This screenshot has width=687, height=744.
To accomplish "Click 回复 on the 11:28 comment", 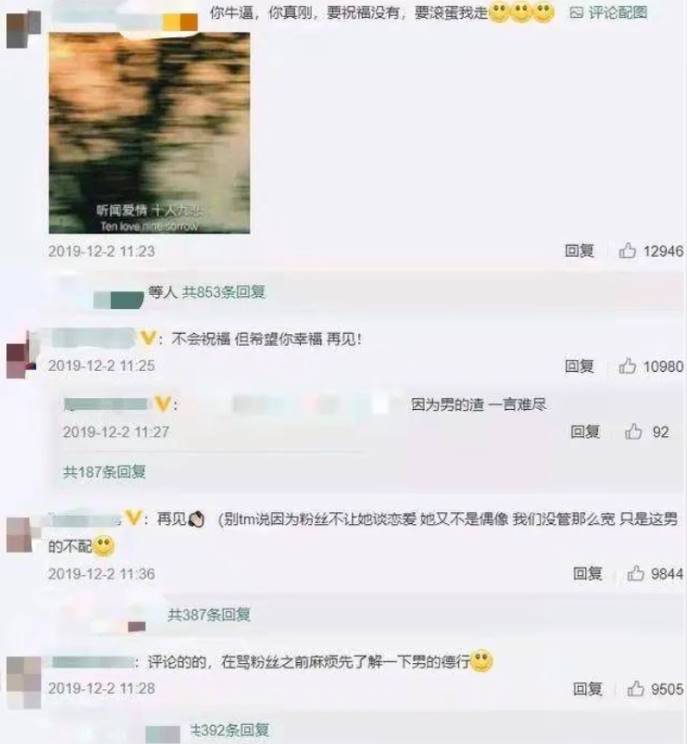I will tap(587, 688).
